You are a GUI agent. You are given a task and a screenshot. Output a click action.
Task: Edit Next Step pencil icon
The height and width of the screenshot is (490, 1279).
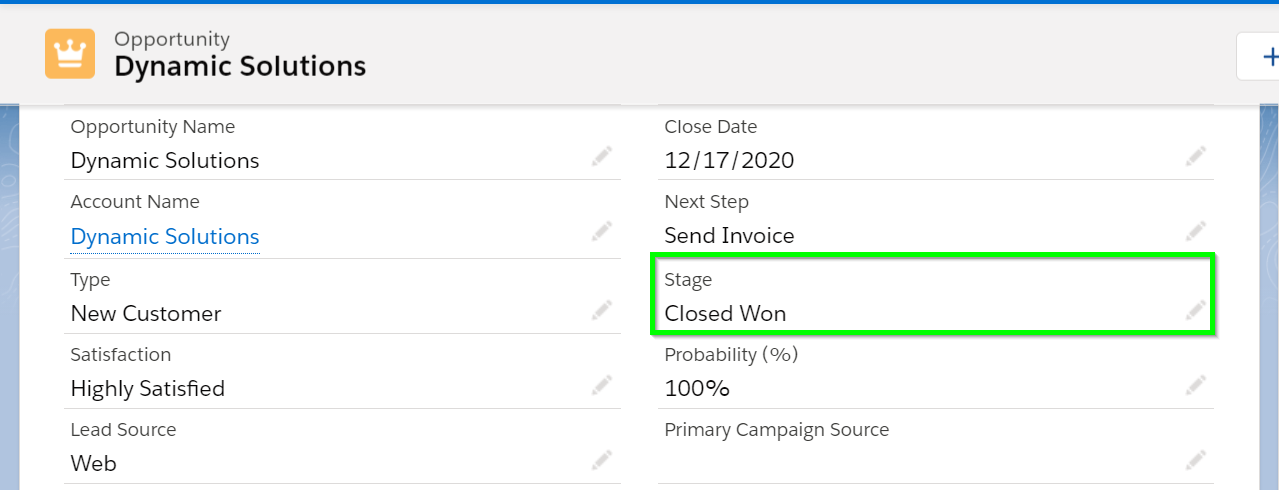(x=1196, y=232)
